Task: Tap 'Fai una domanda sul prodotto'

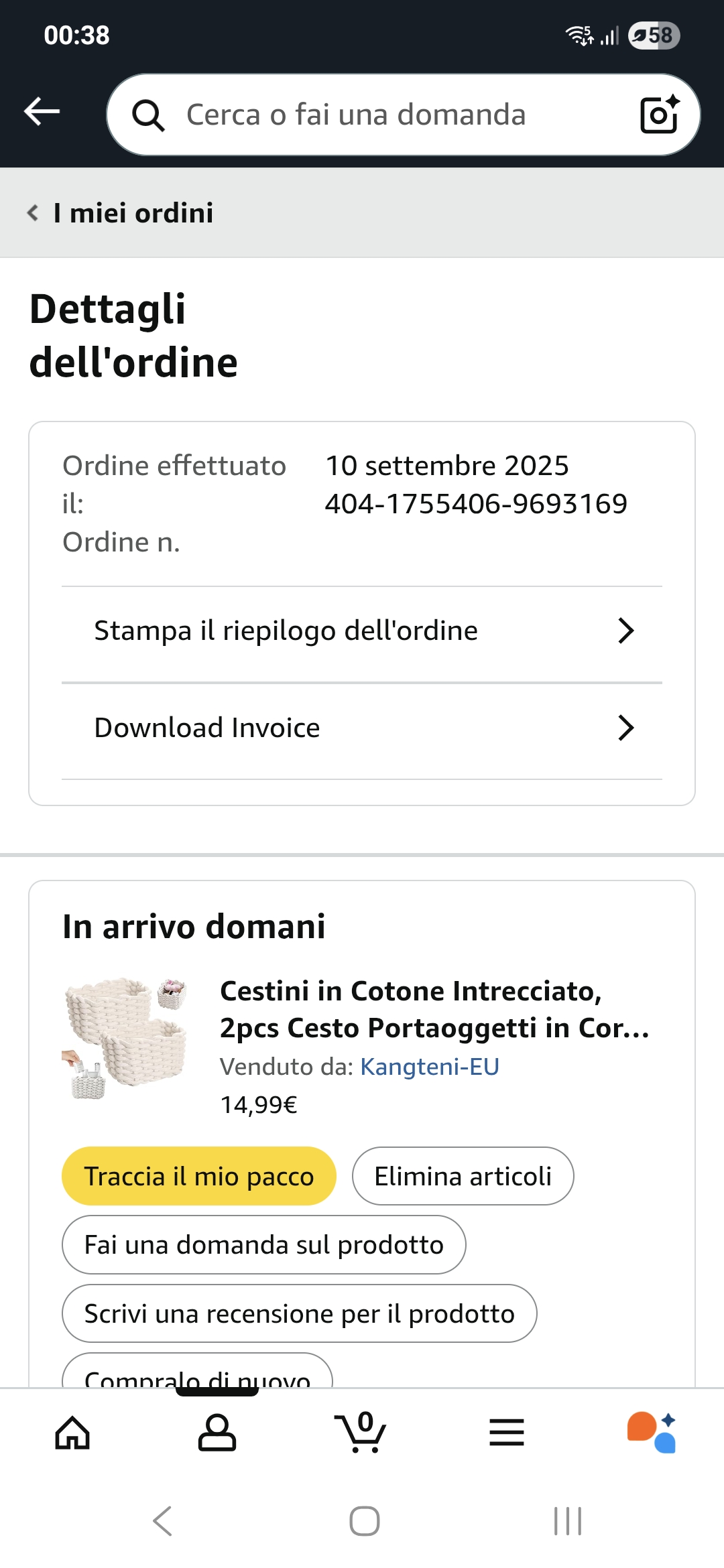Action: coord(263,1245)
